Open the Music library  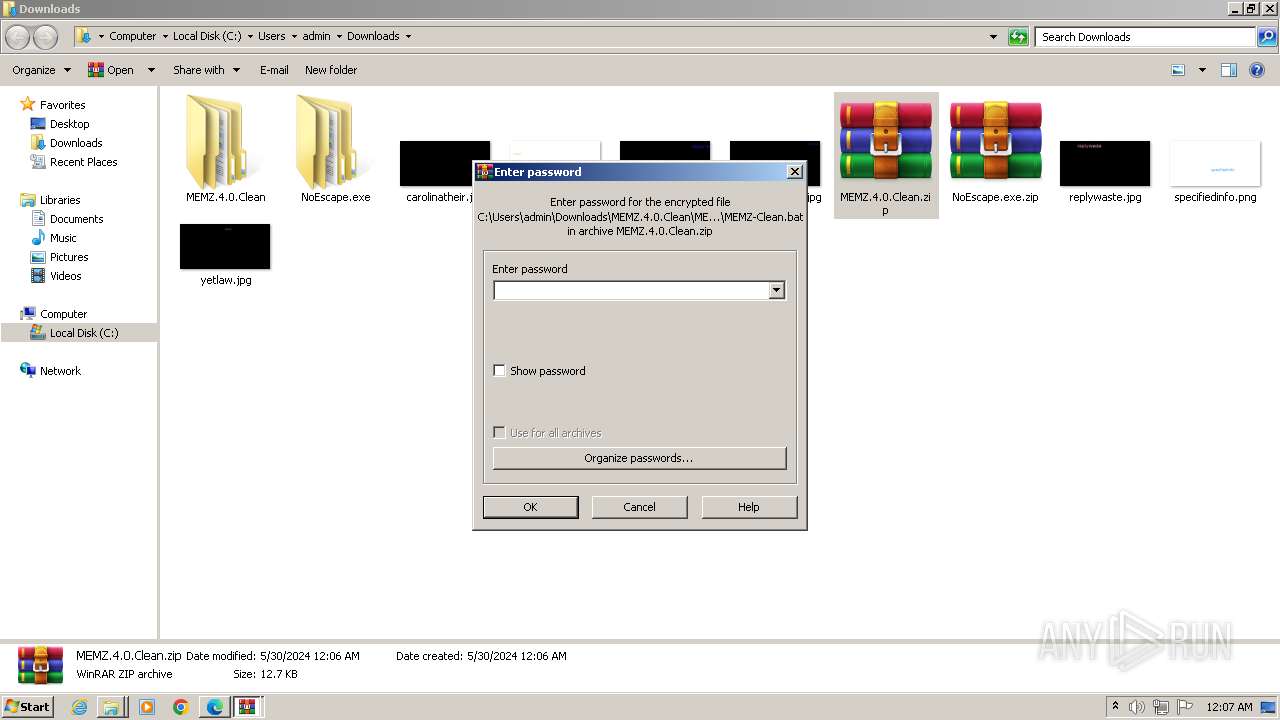point(63,238)
